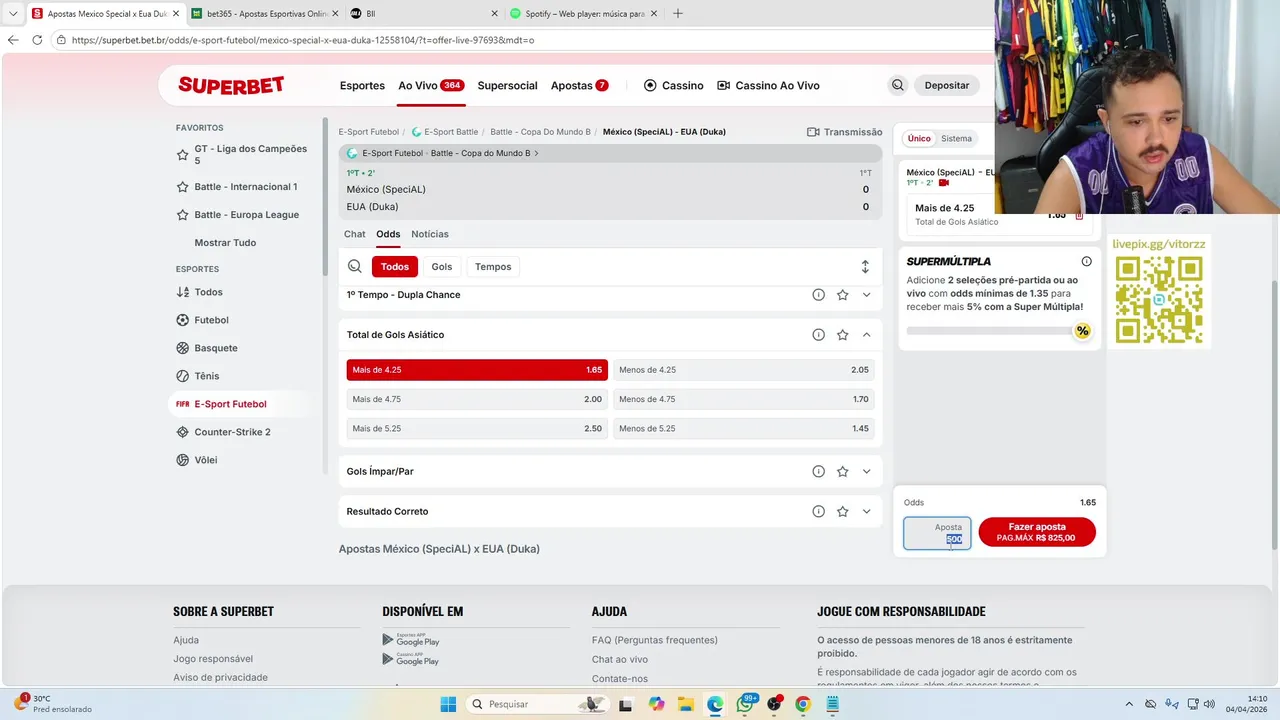Select Mais de 5.25 at 2.50

477,428
